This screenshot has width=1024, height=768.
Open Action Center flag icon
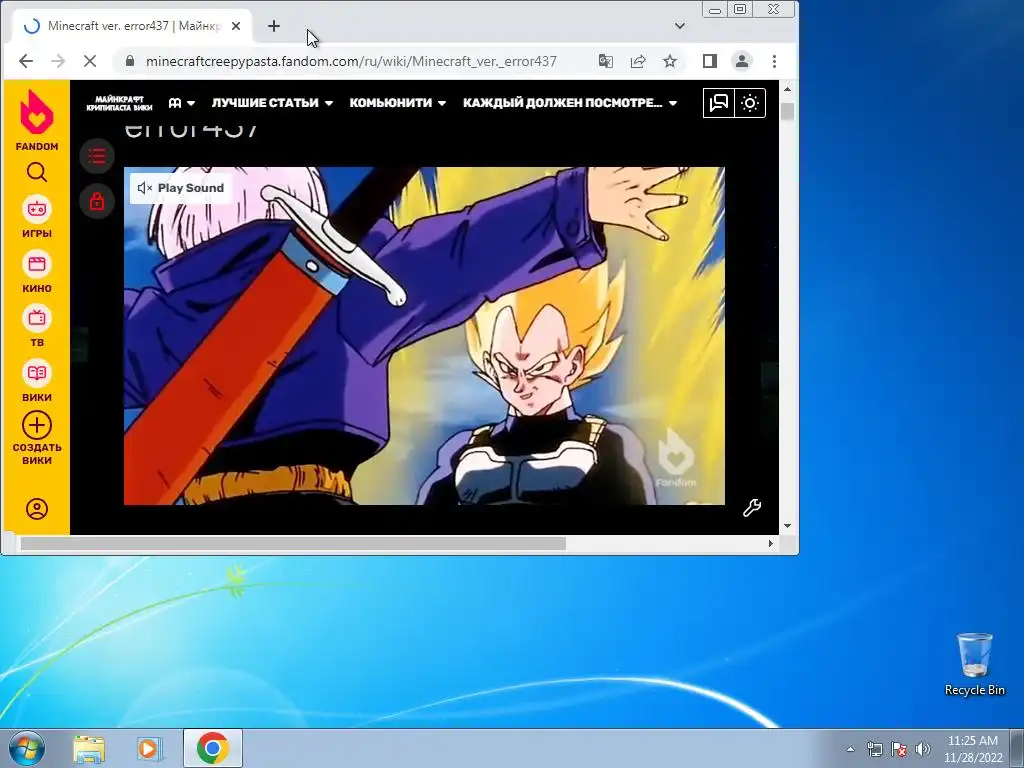(x=899, y=749)
